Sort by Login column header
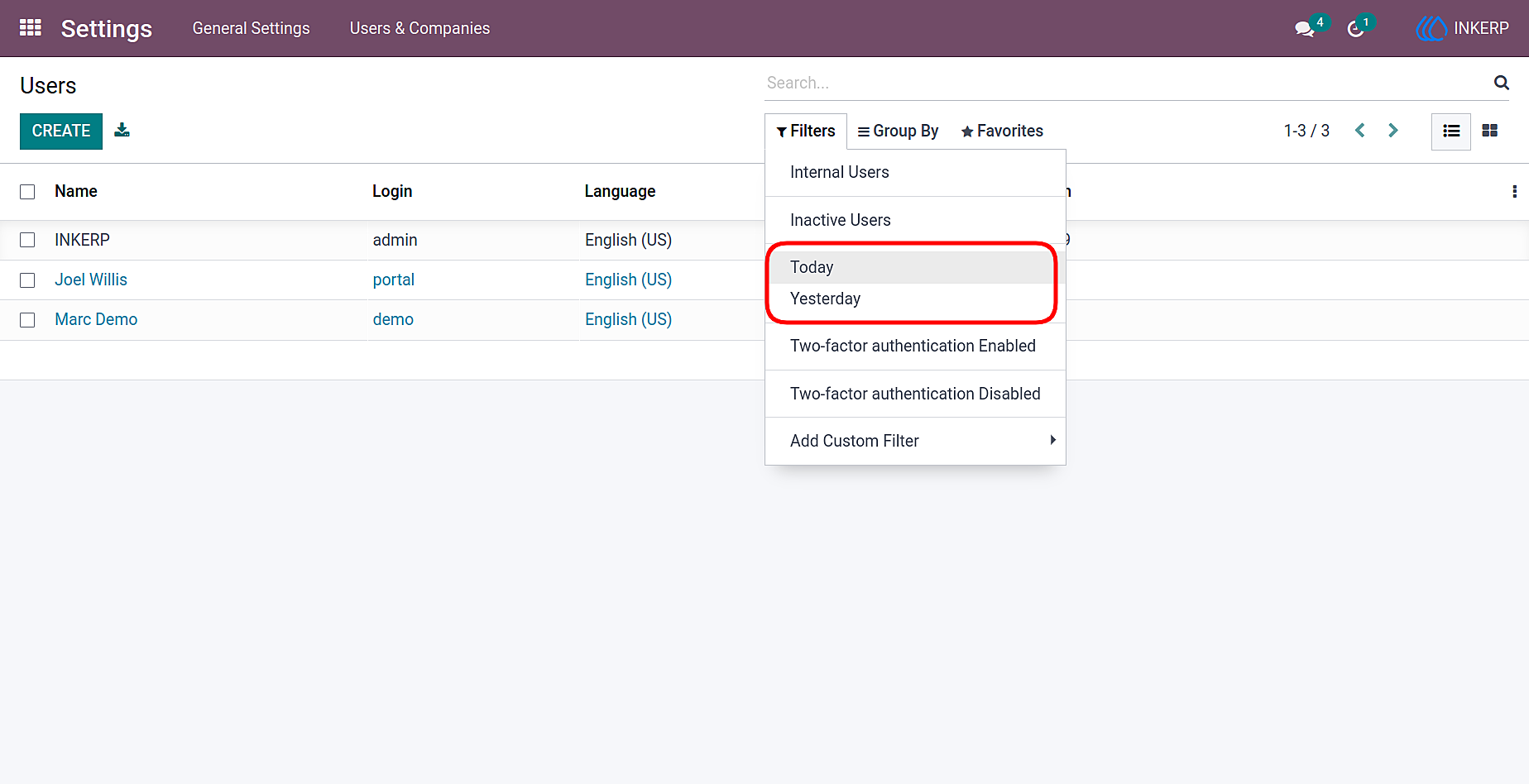 (x=392, y=191)
